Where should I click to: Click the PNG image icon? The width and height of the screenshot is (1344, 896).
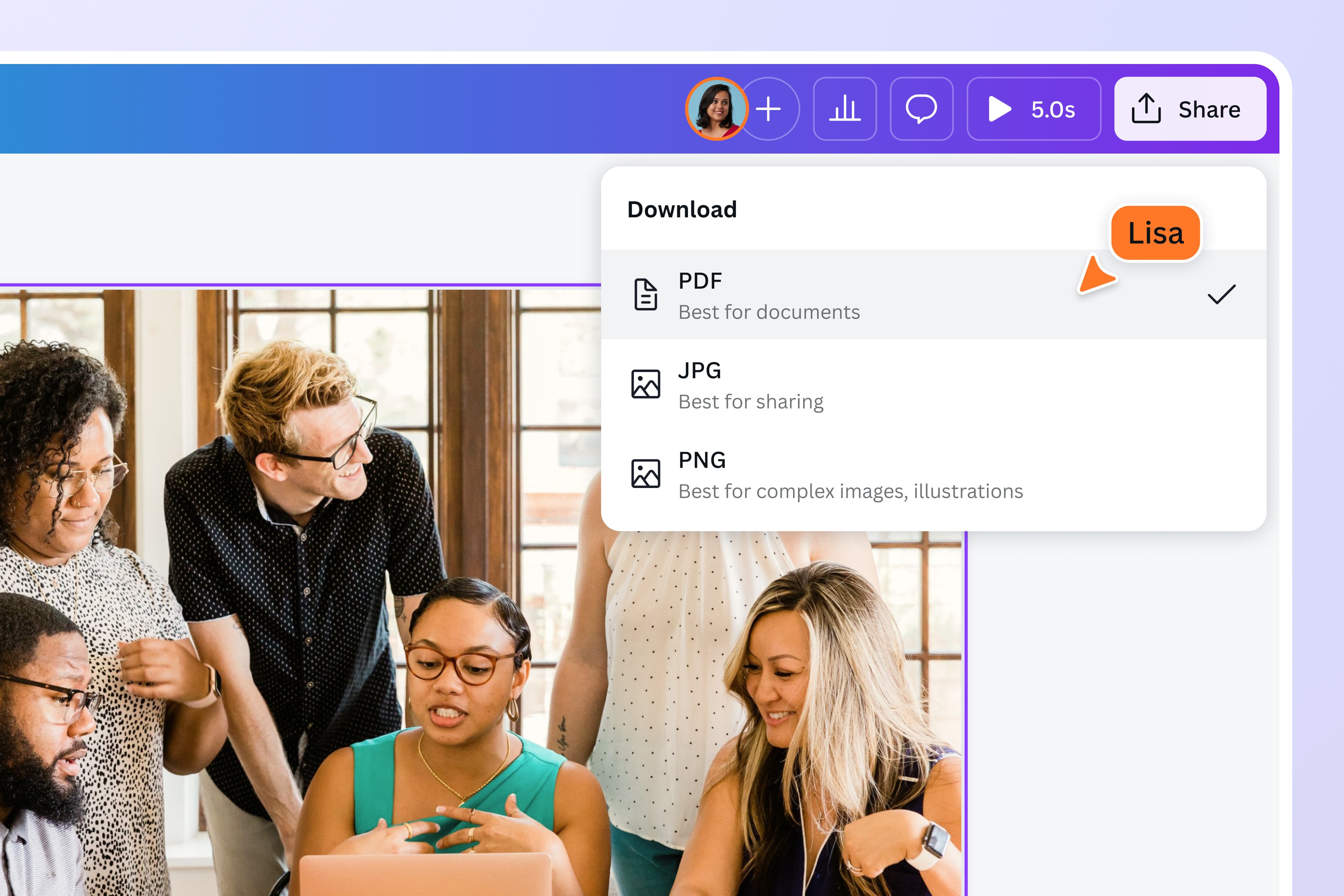pos(645,474)
